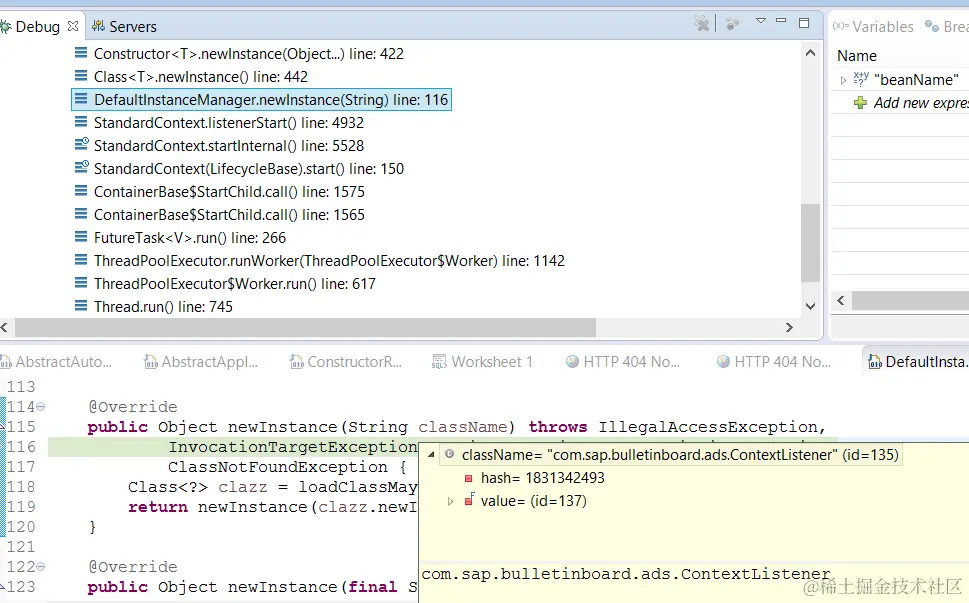
Task: Click the clazz variable on line 118
Action: click(x=243, y=487)
